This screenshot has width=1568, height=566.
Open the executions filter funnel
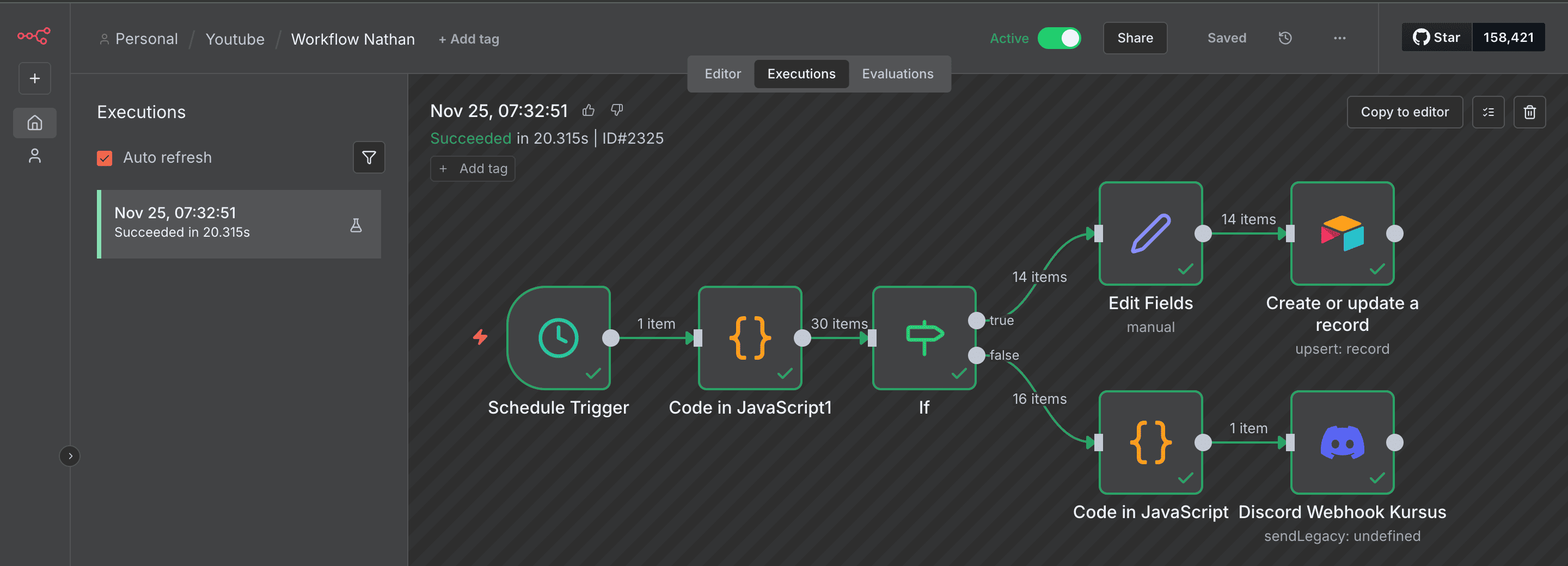tap(369, 158)
